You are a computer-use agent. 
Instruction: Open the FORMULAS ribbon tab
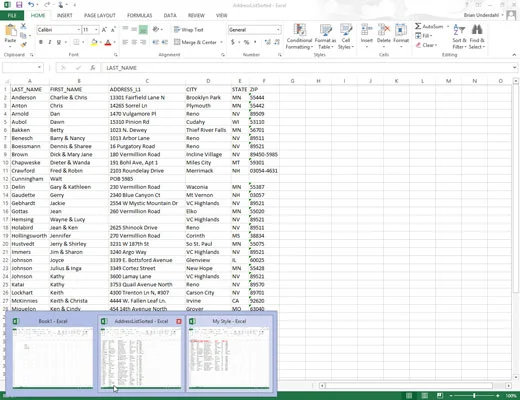139,15
